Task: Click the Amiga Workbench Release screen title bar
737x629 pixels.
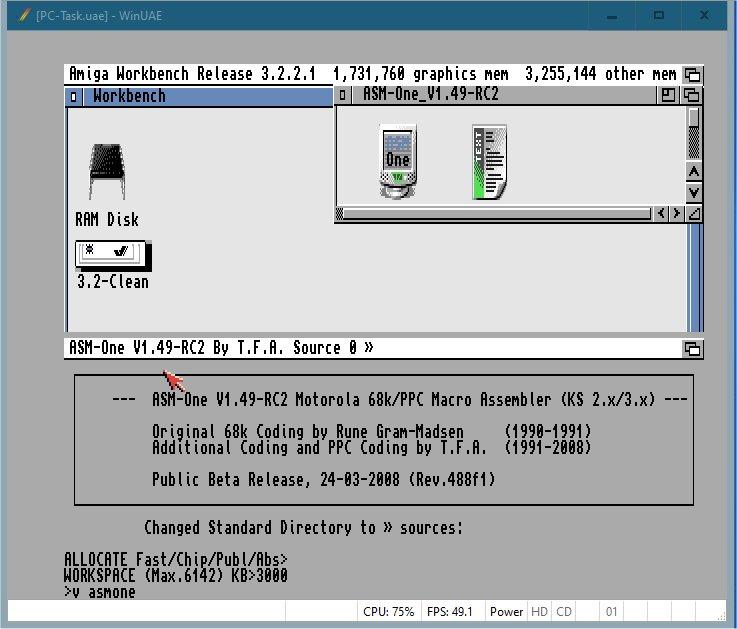Action: pos(373,74)
